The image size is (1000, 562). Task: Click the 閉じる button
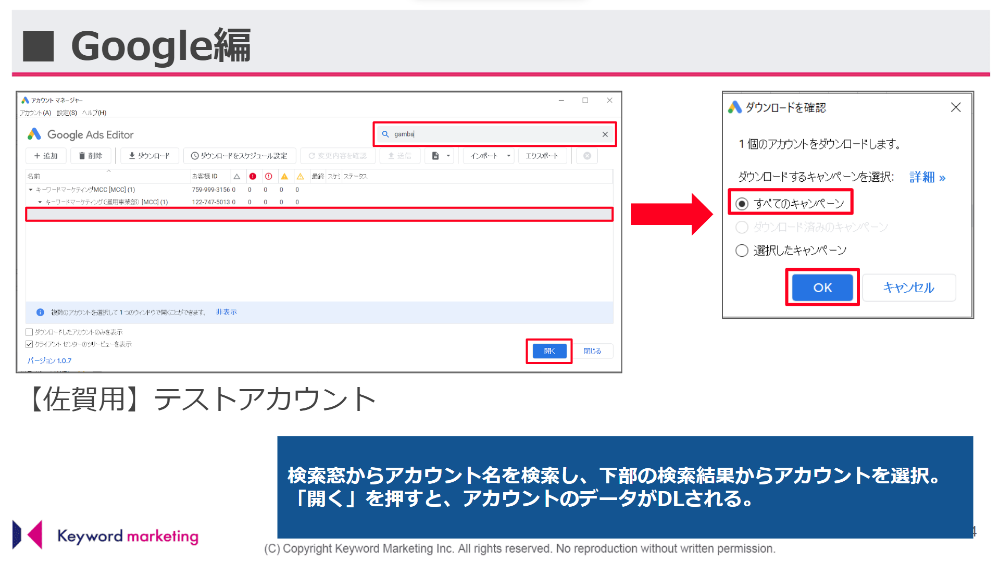[x=593, y=351]
